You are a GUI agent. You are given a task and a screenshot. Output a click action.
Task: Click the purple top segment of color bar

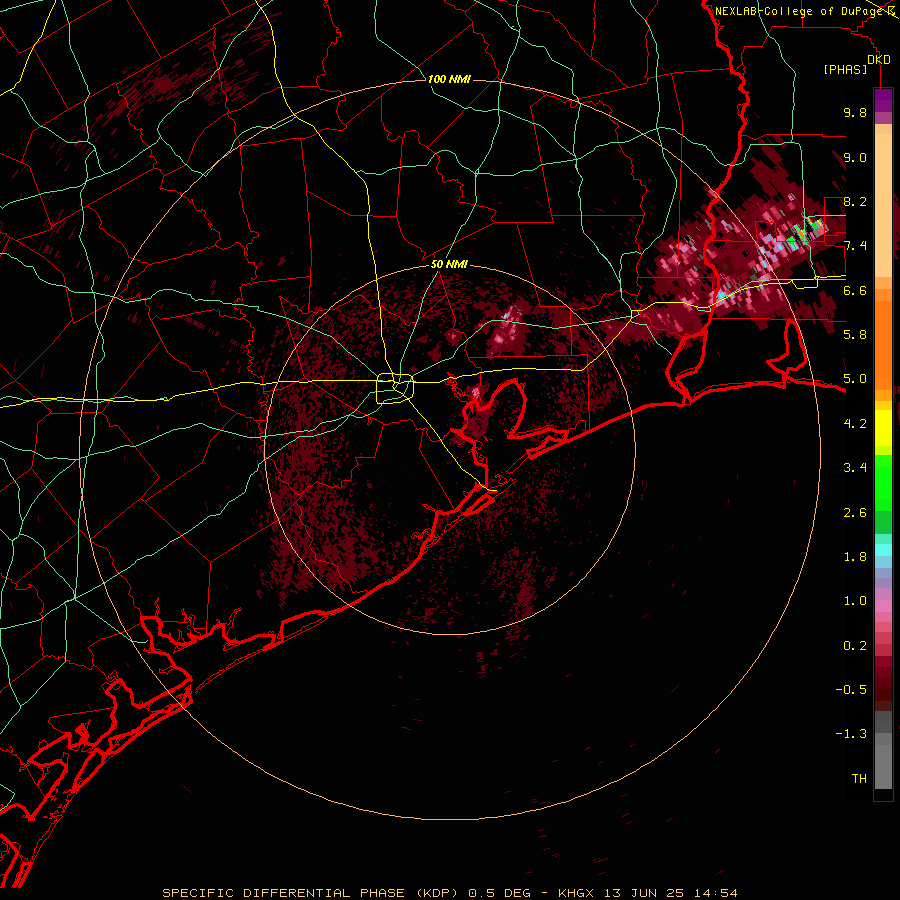[x=883, y=100]
